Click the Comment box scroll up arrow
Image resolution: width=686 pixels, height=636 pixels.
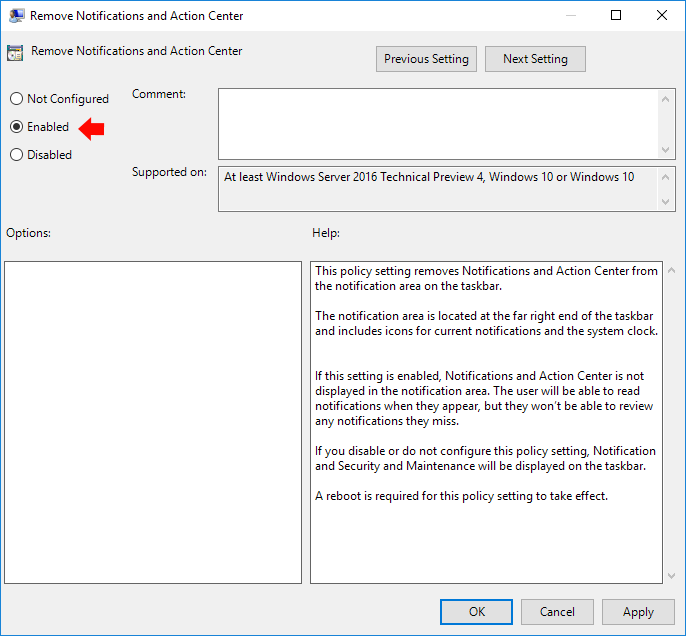[665, 99]
